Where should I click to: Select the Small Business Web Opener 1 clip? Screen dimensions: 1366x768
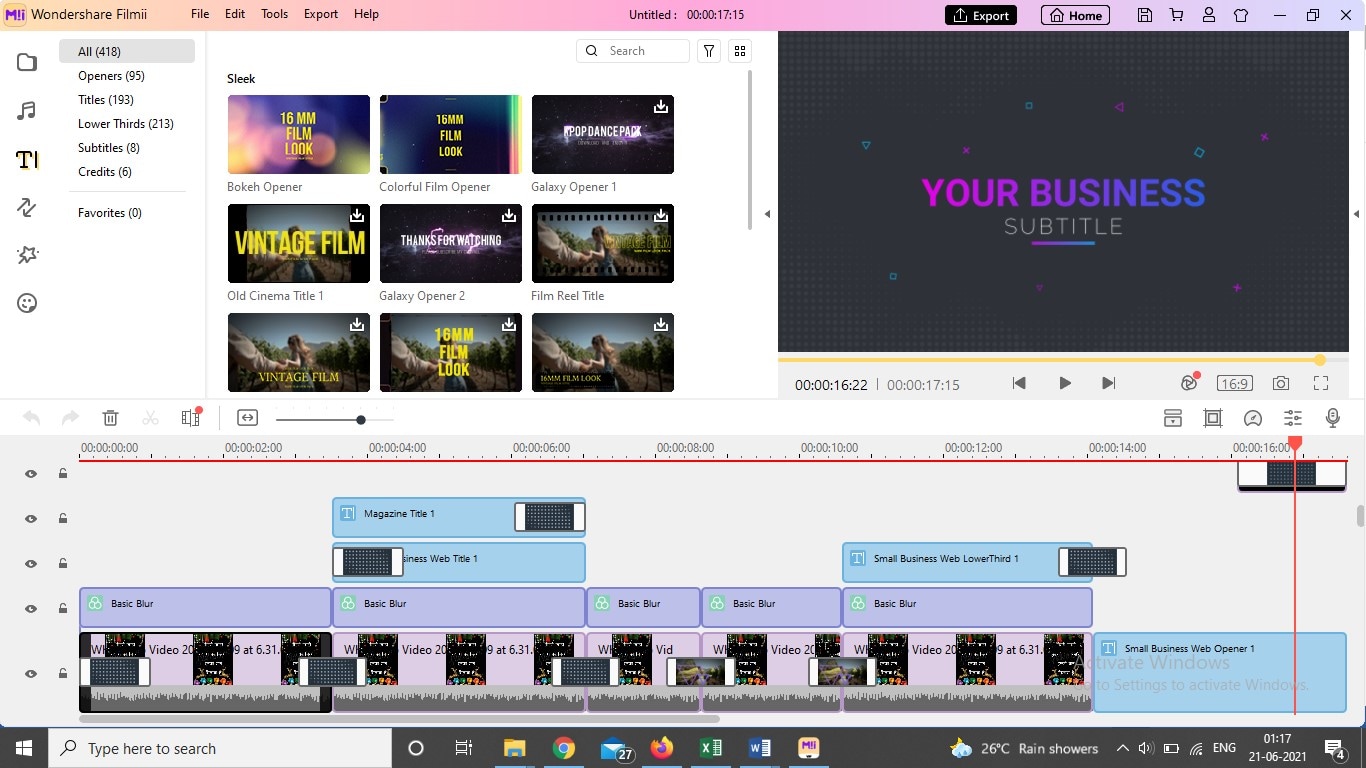(1220, 672)
